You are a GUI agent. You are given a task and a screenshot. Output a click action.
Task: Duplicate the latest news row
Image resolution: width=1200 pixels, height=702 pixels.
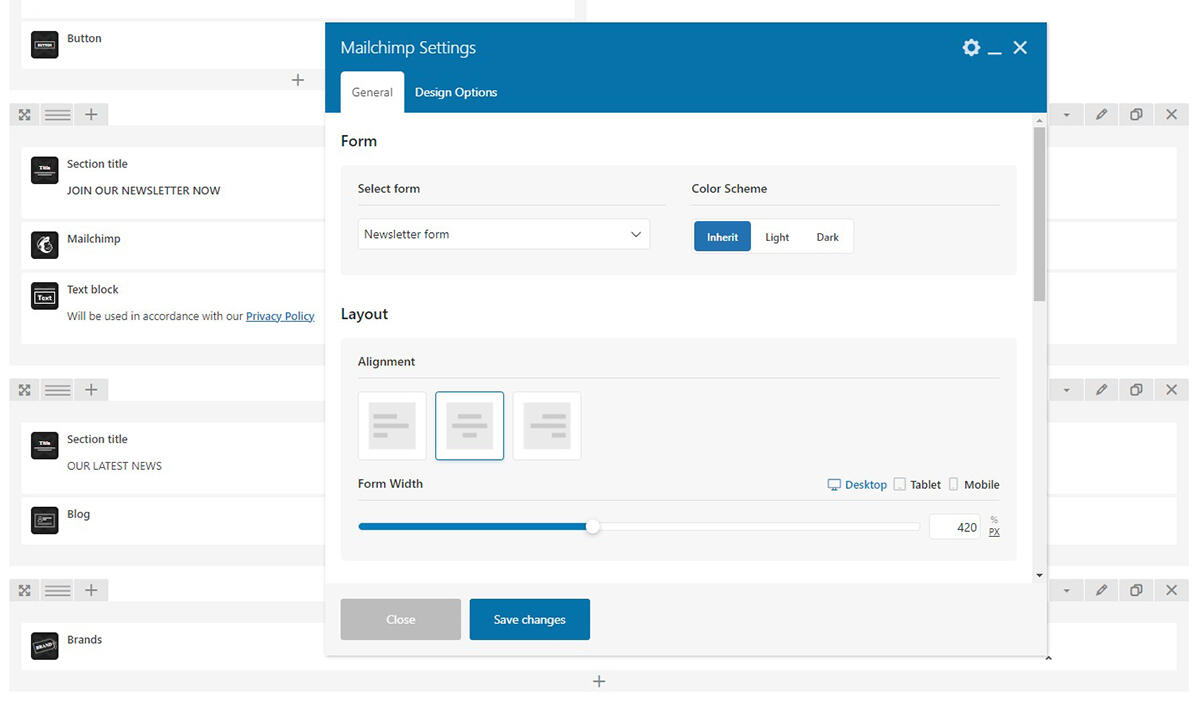(x=1136, y=390)
